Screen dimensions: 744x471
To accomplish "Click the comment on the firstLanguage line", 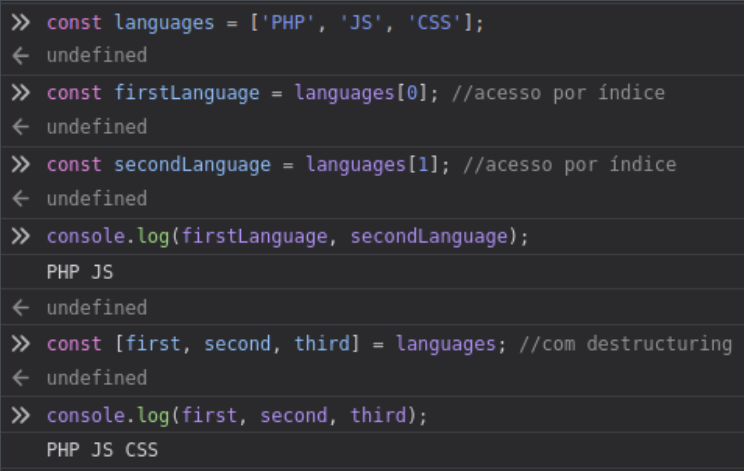I will (557, 93).
